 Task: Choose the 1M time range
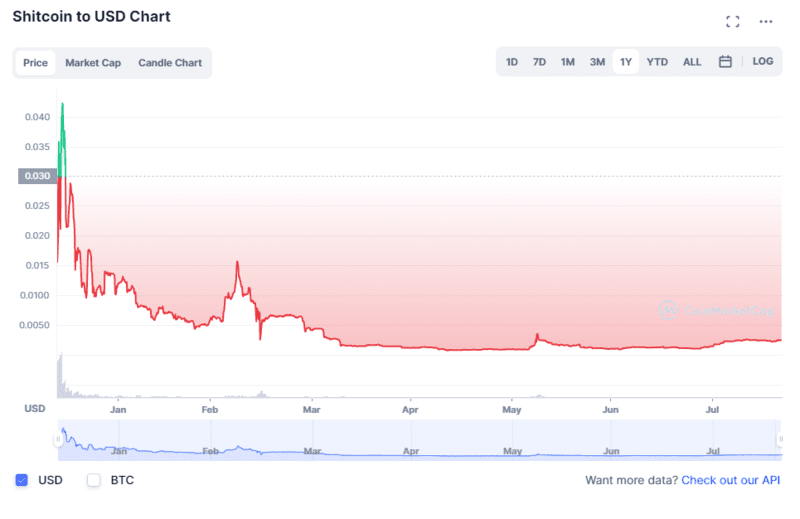click(567, 62)
